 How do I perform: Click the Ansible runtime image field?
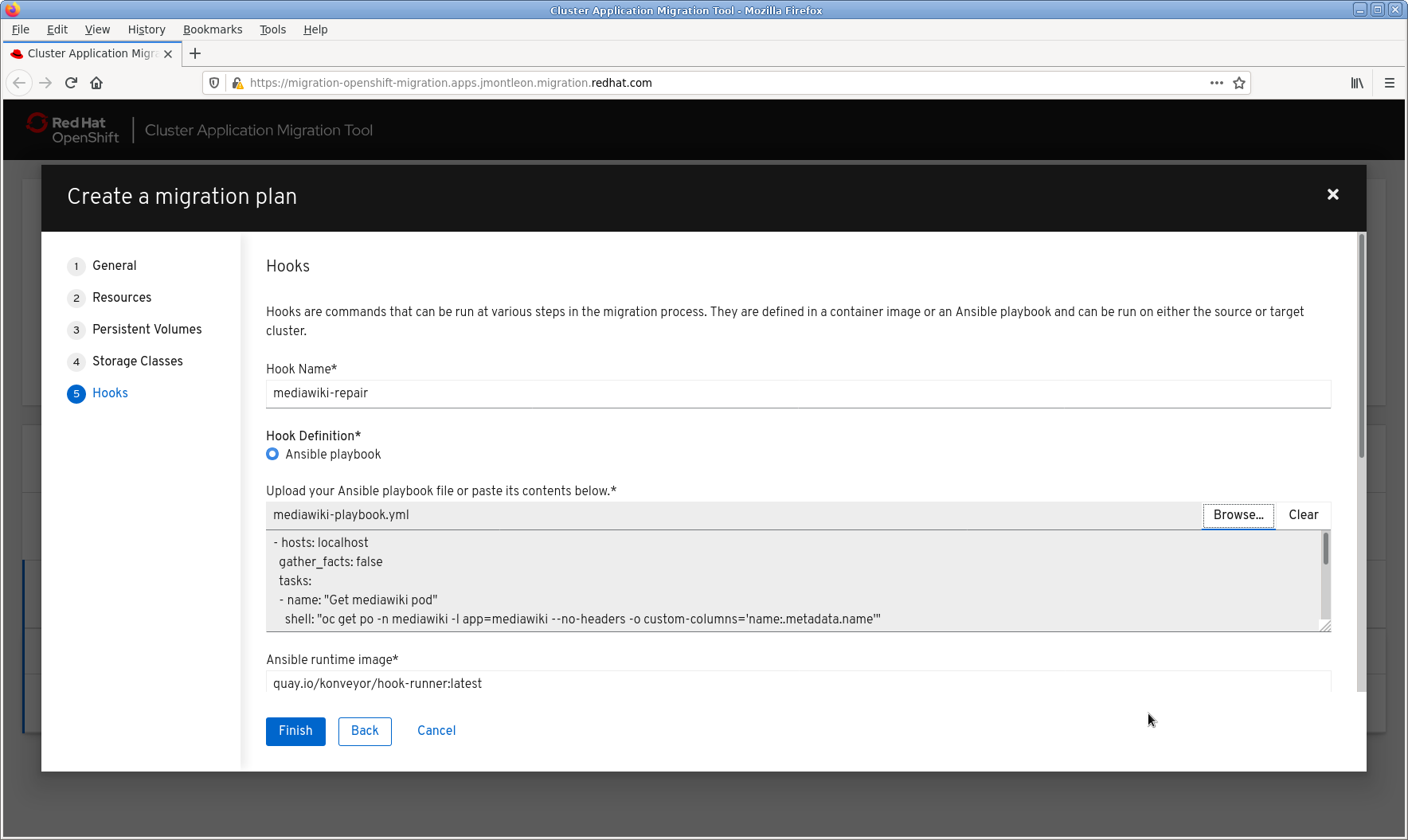[x=798, y=682]
